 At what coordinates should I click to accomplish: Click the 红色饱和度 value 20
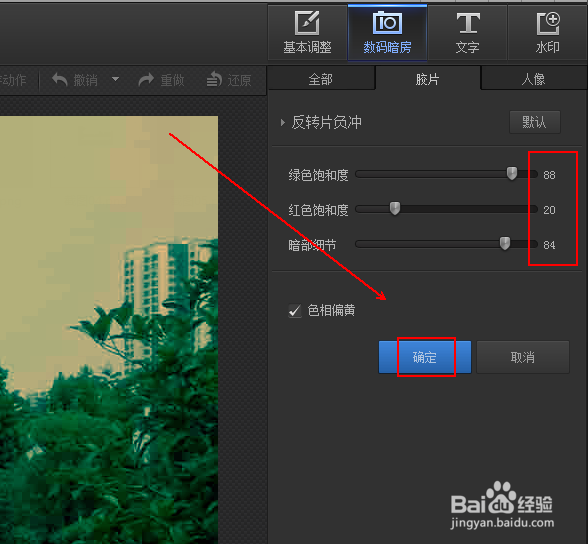pos(549,210)
